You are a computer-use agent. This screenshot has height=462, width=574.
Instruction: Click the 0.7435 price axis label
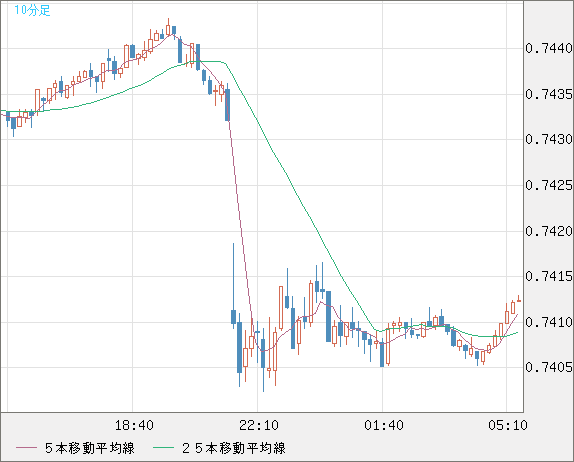tap(549, 94)
